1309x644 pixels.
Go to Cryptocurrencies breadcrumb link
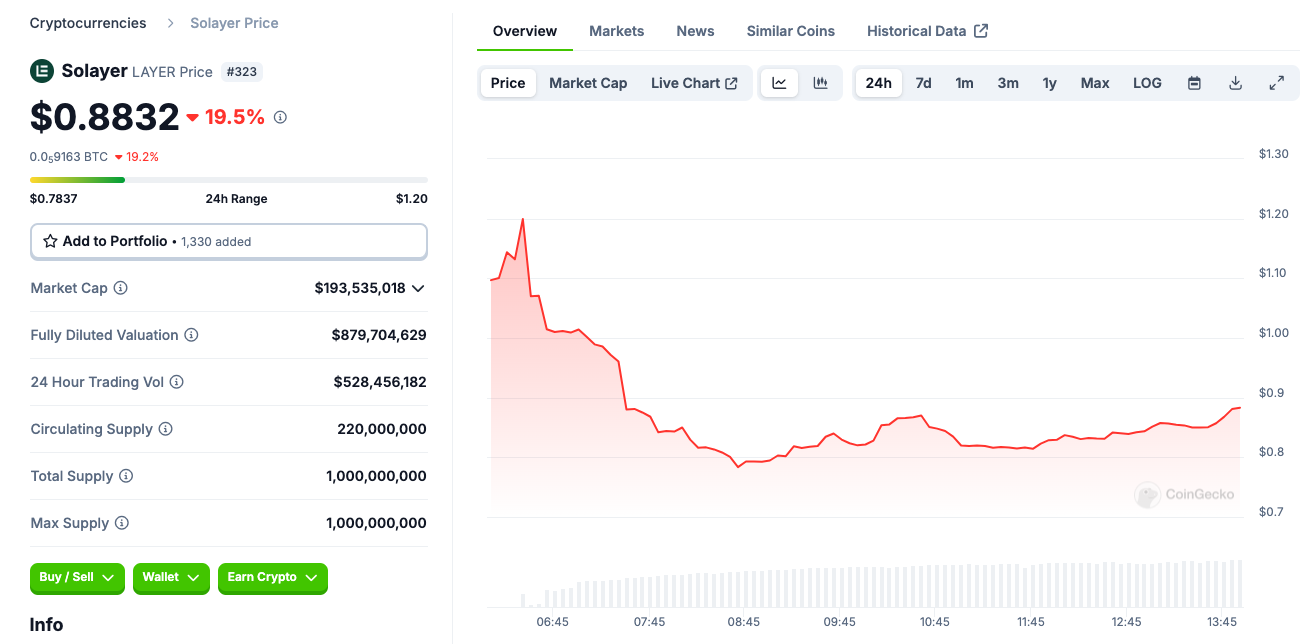88,23
